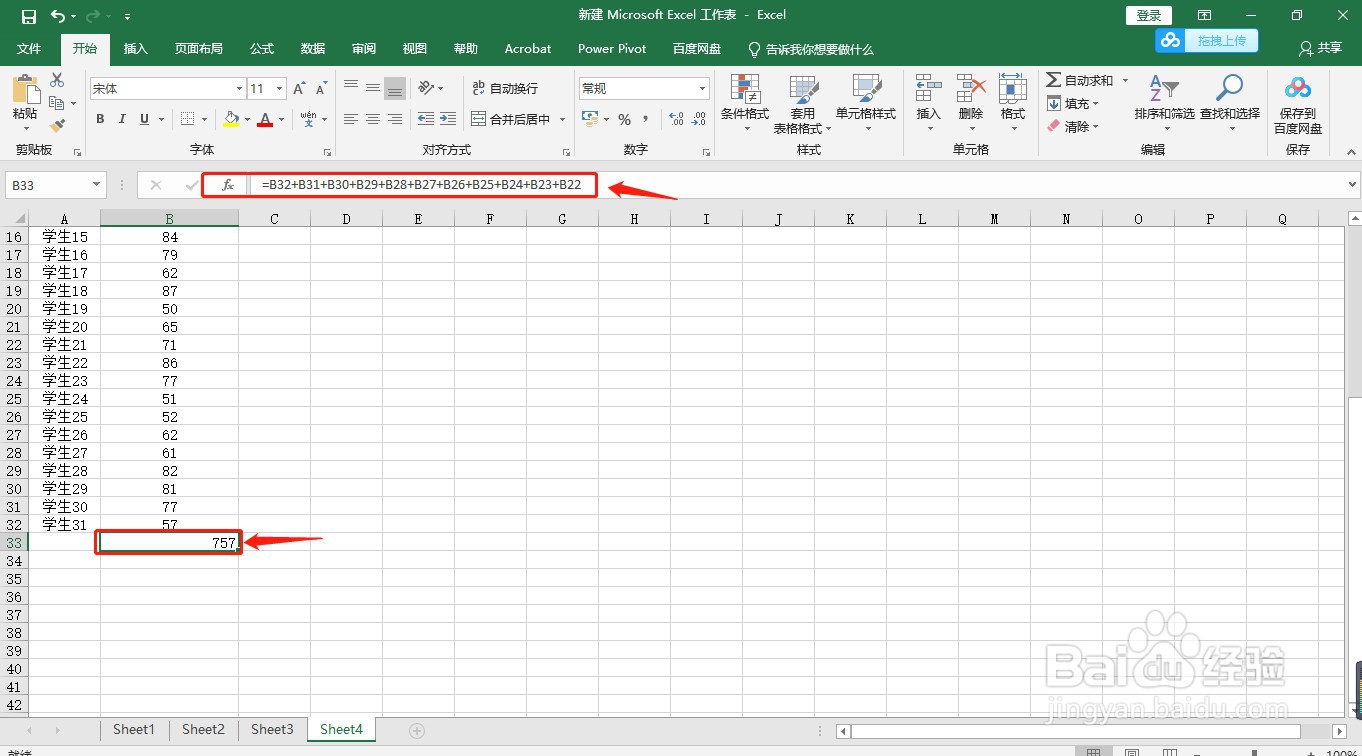The height and width of the screenshot is (756, 1362).
Task: Click the Format Painter brush icon
Action: pyautogui.click(x=57, y=126)
